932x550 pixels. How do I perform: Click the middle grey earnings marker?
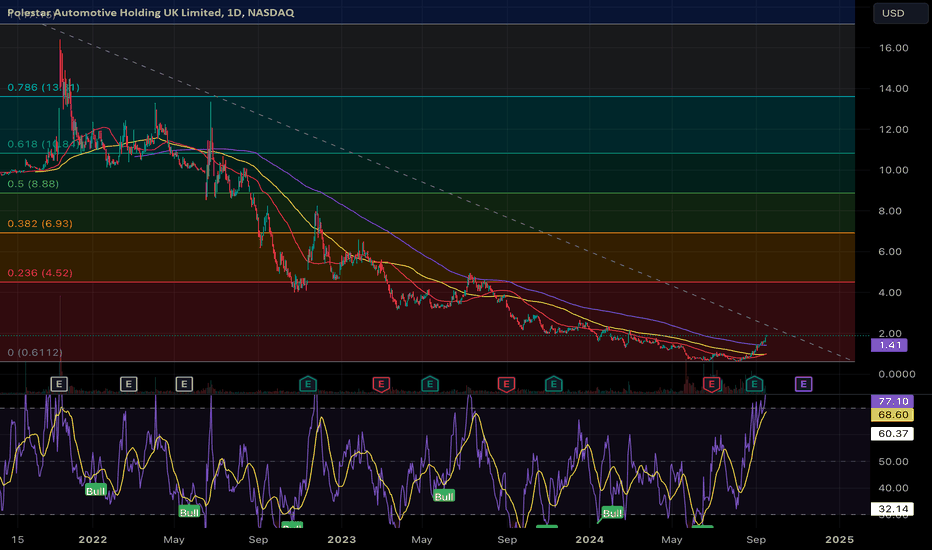[x=128, y=384]
